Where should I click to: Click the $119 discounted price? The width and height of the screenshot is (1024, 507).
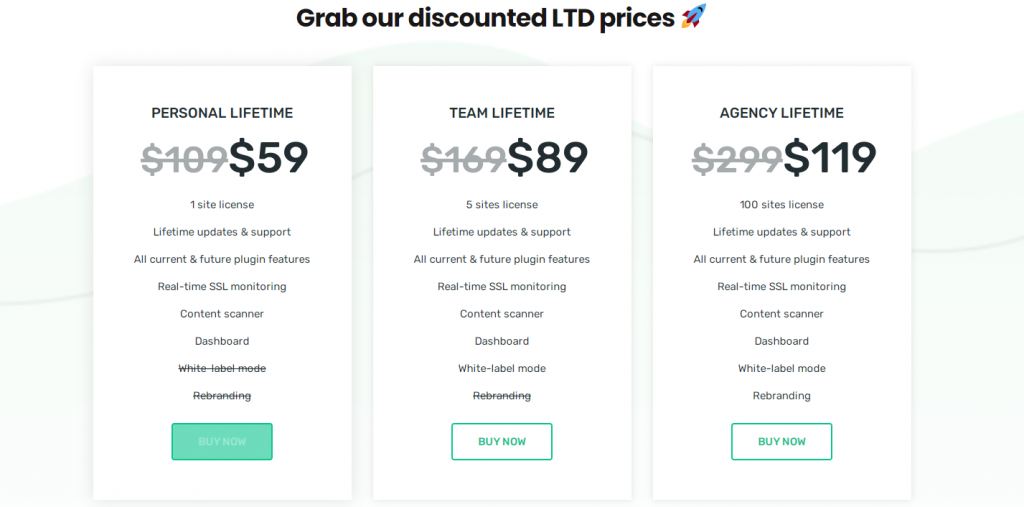coord(830,157)
